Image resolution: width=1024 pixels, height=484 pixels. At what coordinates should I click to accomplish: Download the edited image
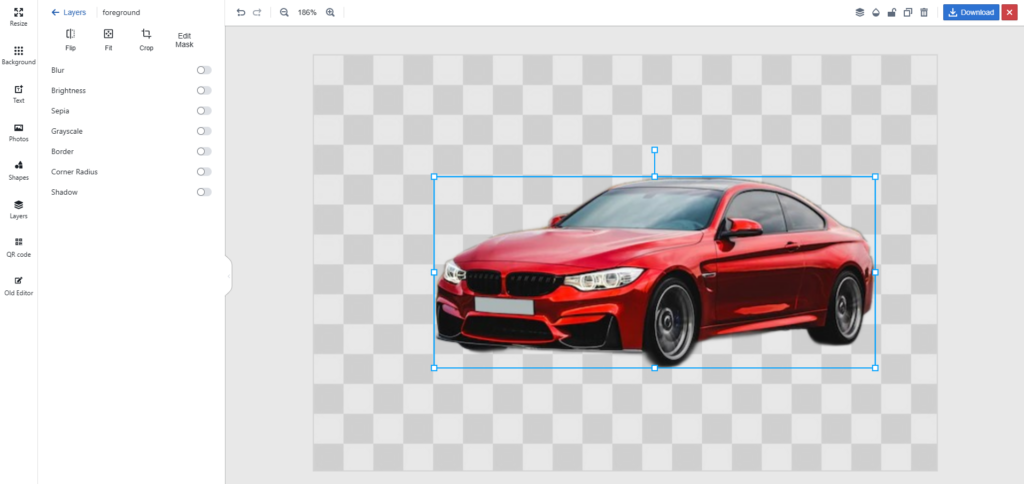[x=970, y=12]
